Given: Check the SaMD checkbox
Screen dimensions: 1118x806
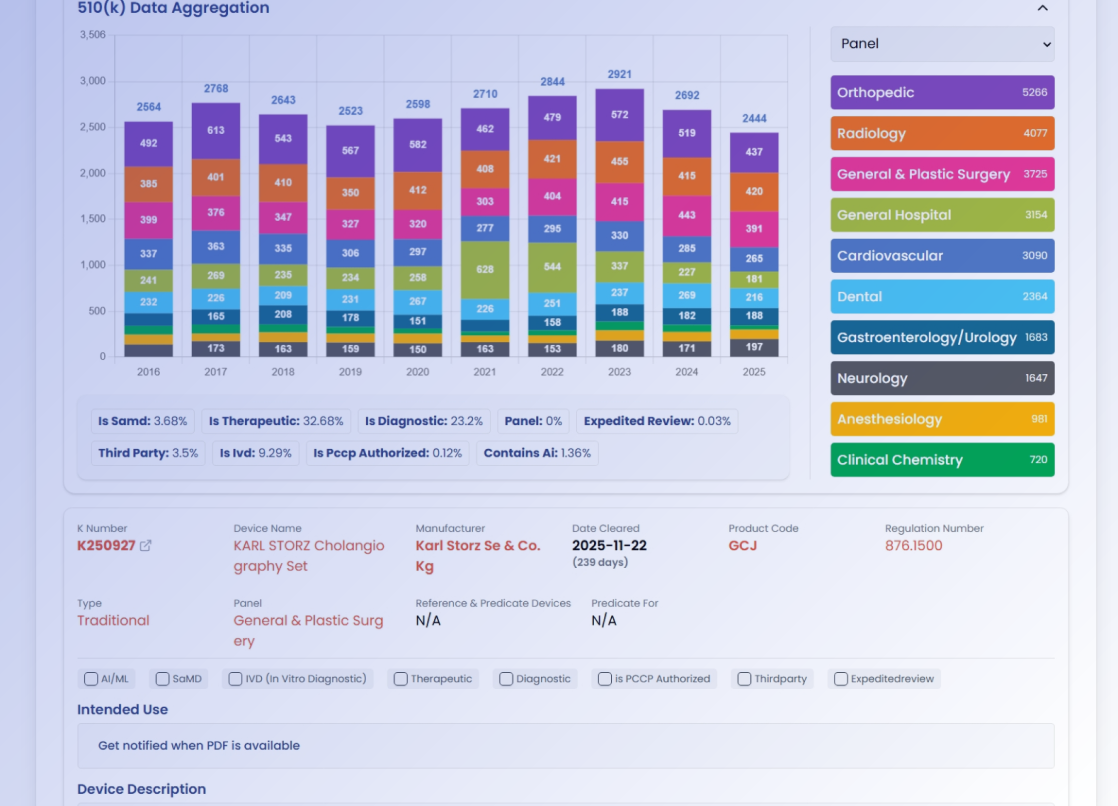Looking at the screenshot, I should point(162,679).
